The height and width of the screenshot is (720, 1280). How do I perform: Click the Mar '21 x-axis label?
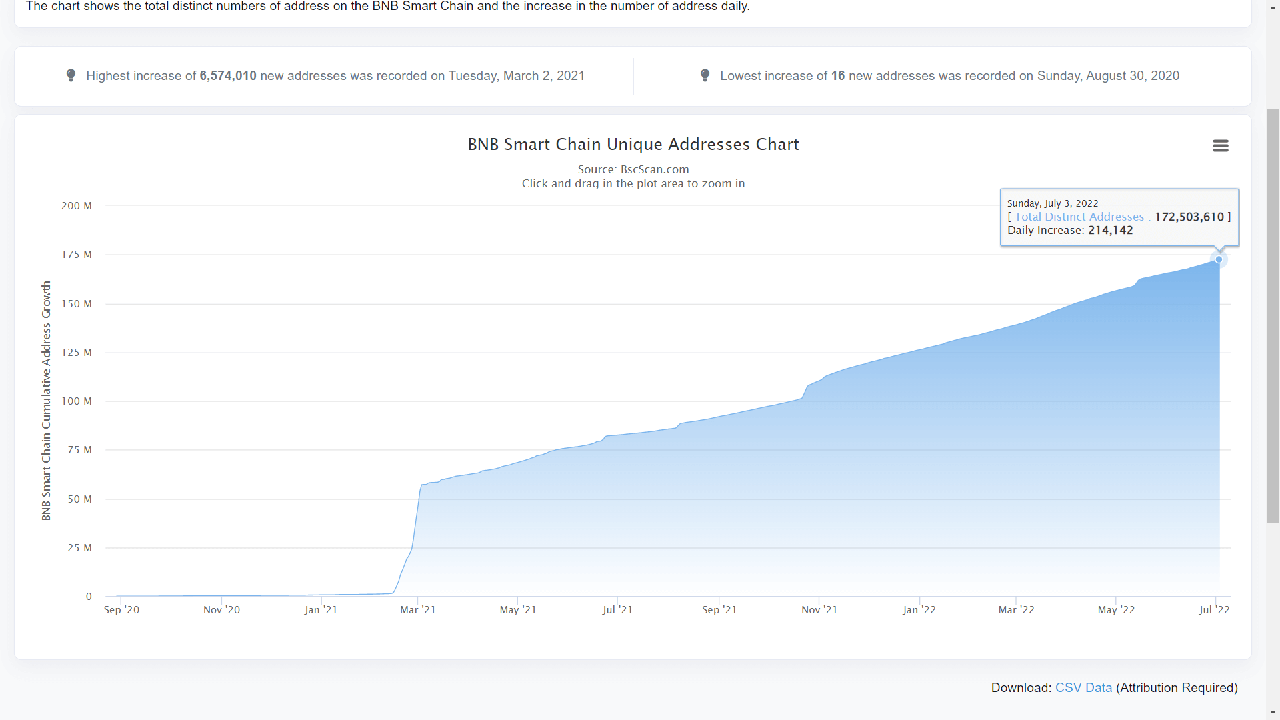point(417,609)
